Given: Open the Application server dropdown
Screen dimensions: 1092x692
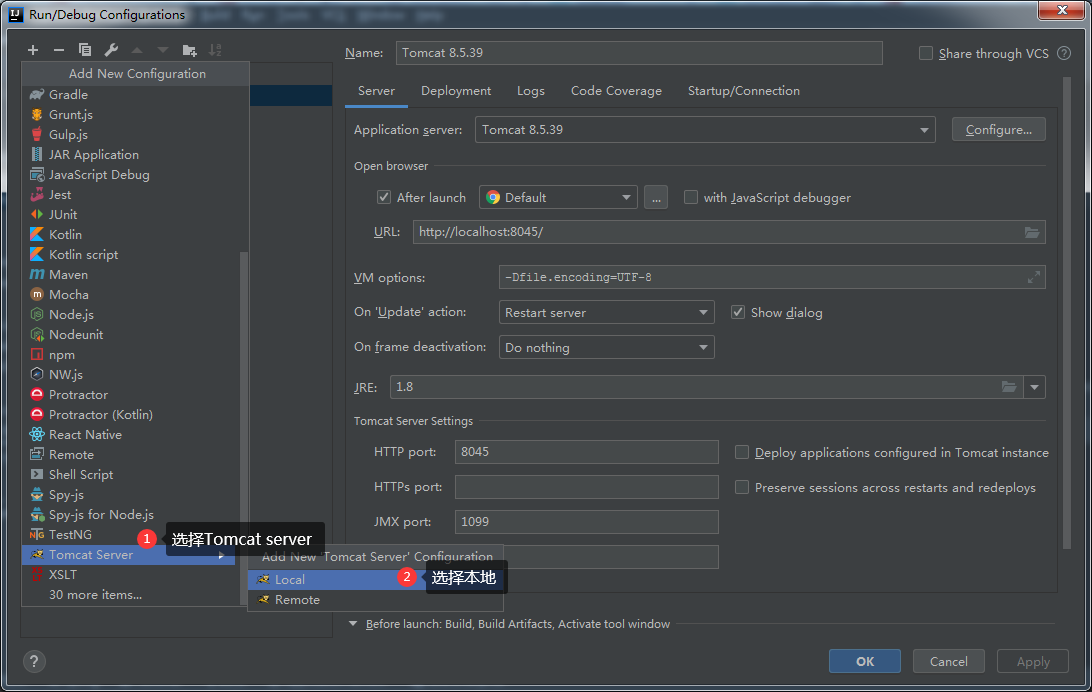Looking at the screenshot, I should [705, 129].
